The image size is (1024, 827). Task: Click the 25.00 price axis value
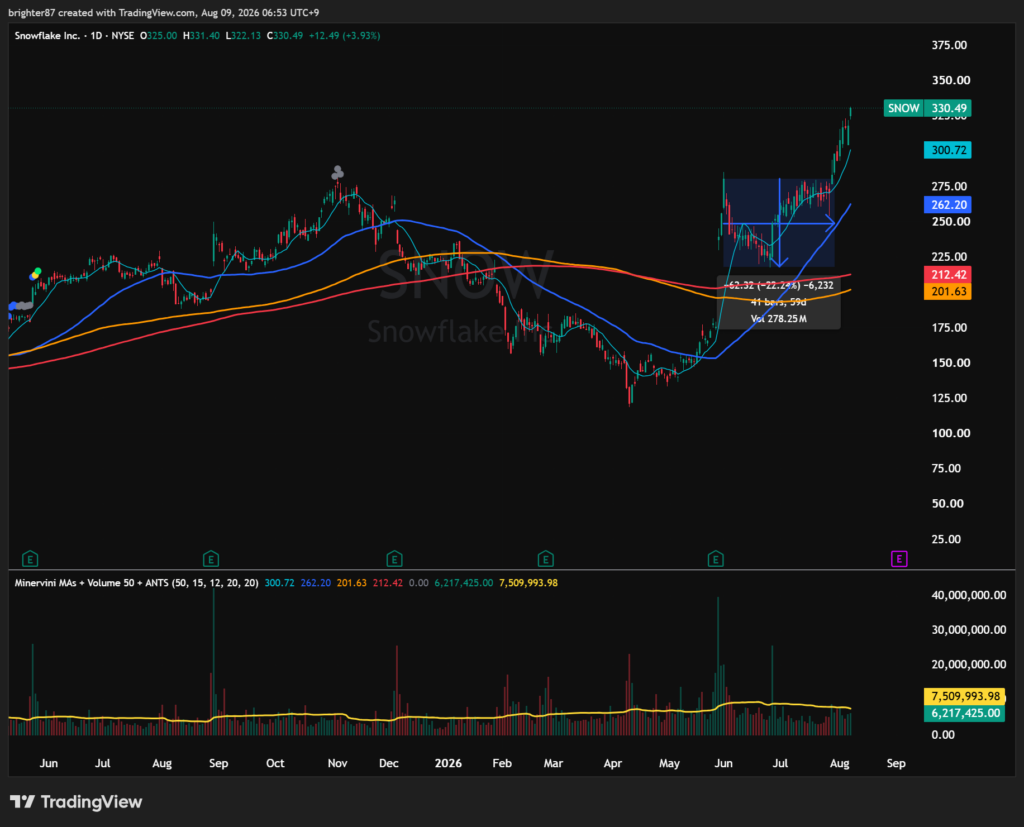coord(946,539)
